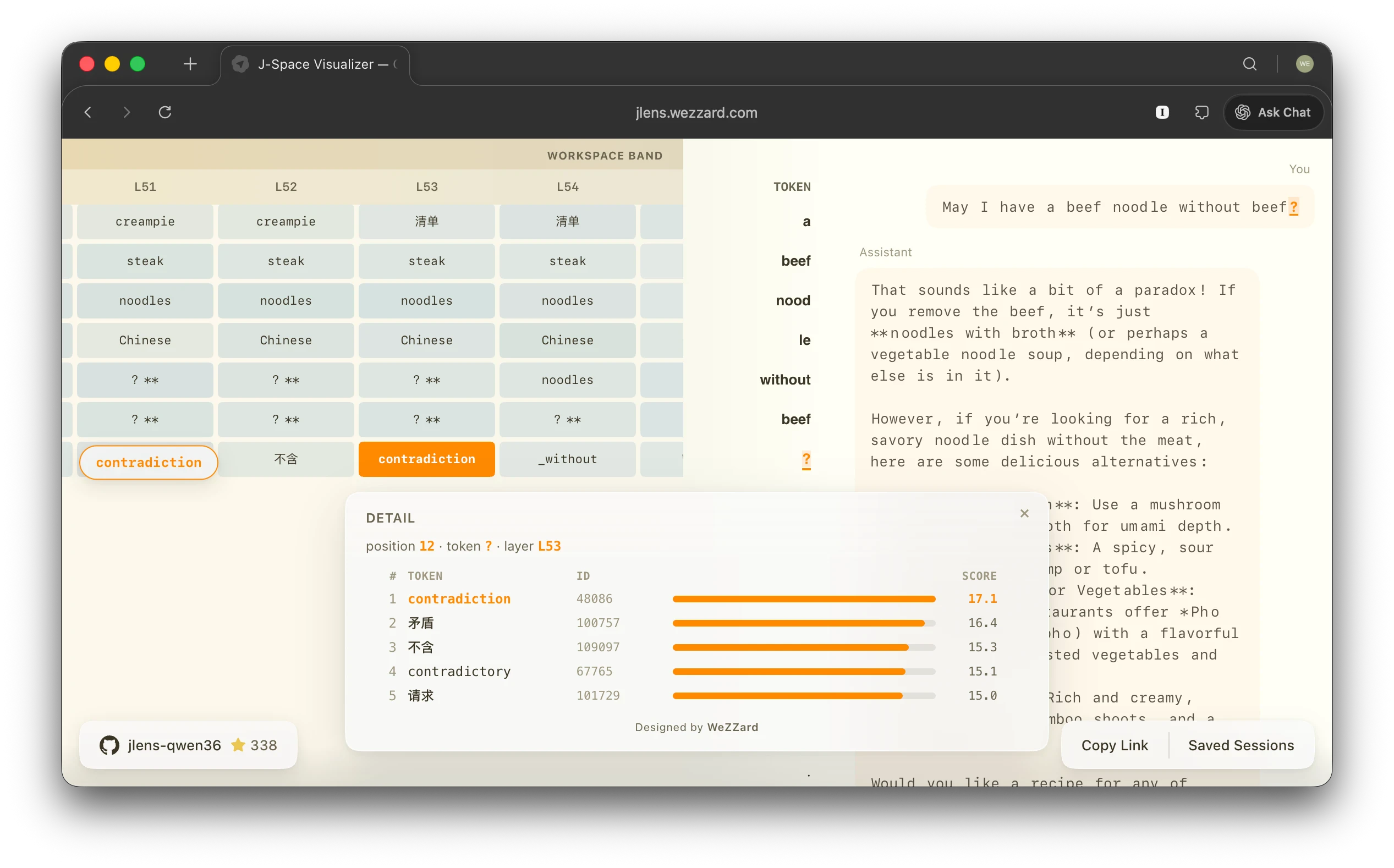Click token ID 48086
The height and width of the screenshot is (868, 1394).
pyautogui.click(x=594, y=599)
